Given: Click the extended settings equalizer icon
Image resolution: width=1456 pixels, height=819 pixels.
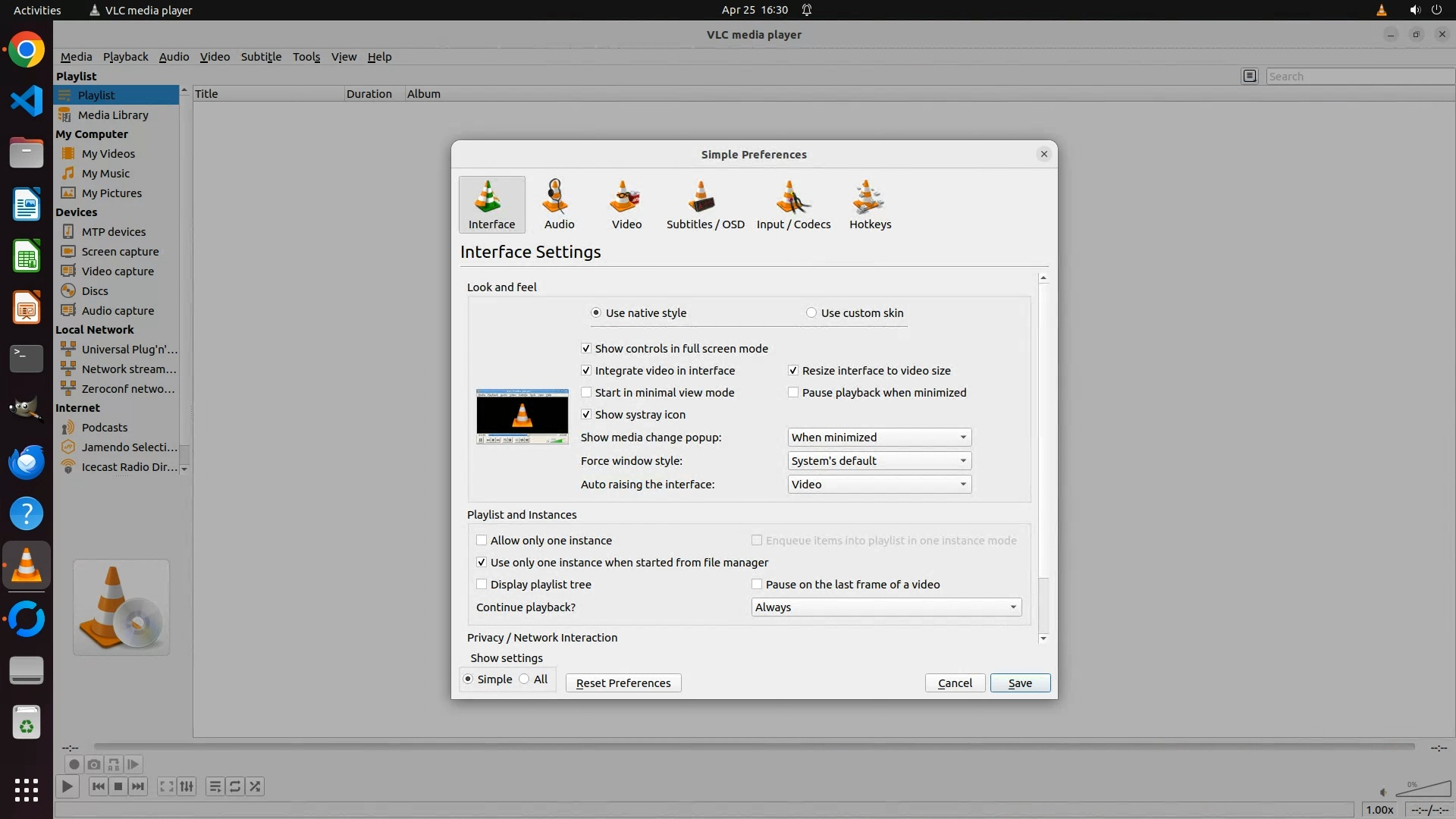Looking at the screenshot, I should [x=187, y=786].
